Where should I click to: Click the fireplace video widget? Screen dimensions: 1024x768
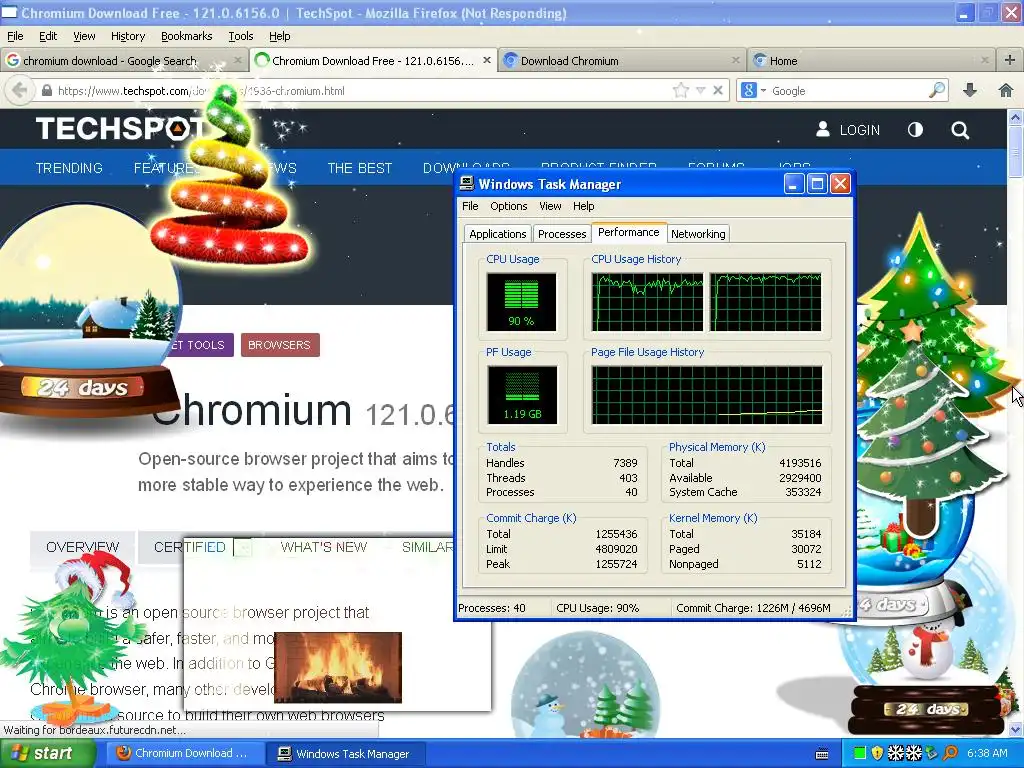(338, 667)
